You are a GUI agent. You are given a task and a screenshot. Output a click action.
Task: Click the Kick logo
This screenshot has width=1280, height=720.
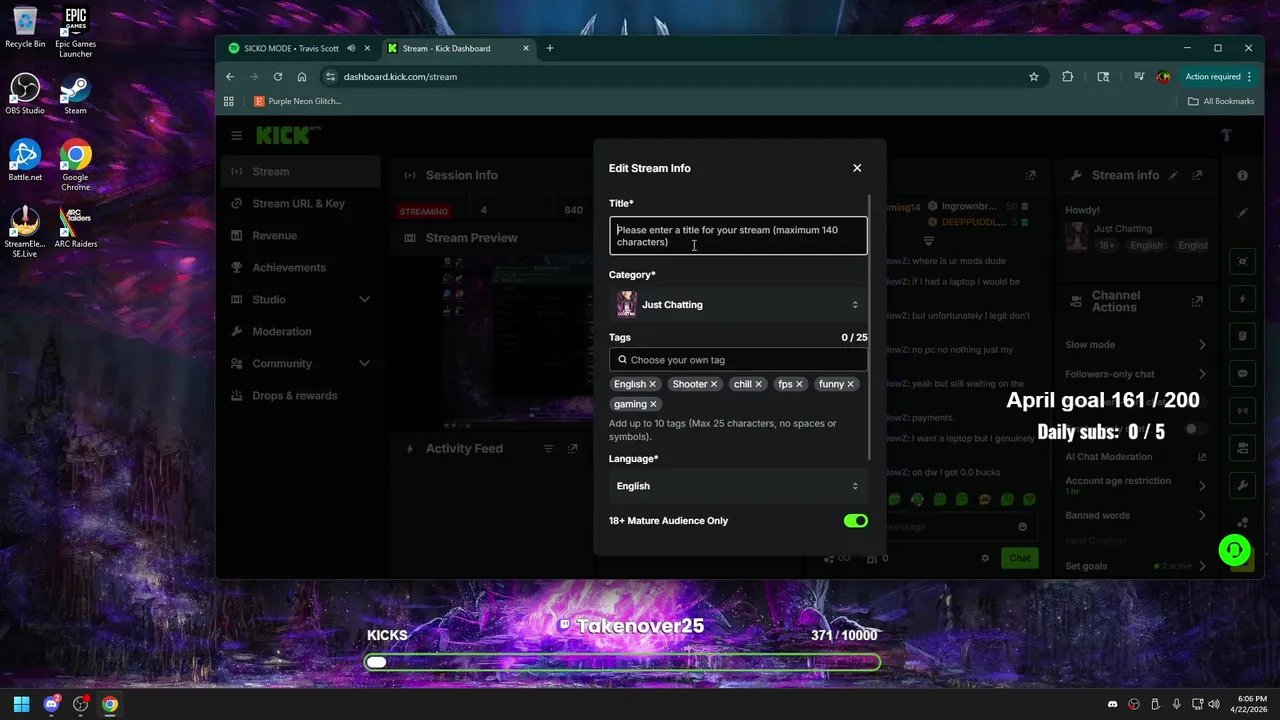click(x=288, y=135)
